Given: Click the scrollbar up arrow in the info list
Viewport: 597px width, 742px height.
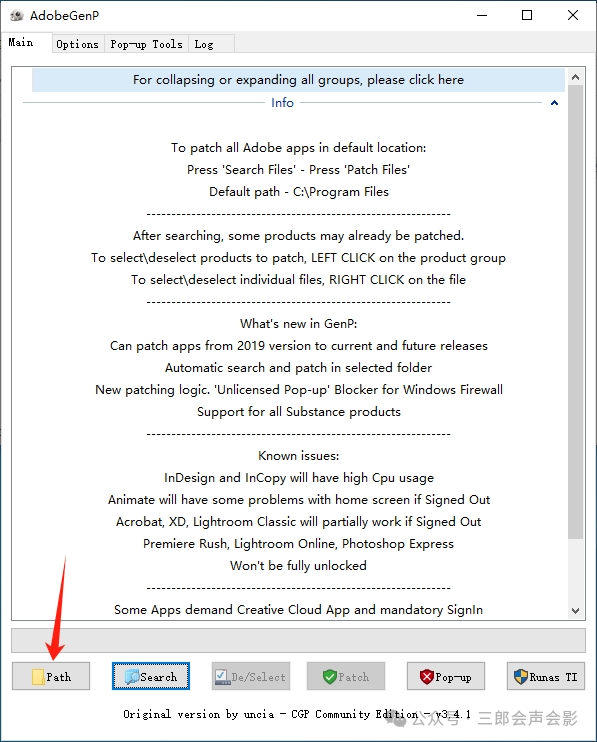Looking at the screenshot, I should [575, 77].
